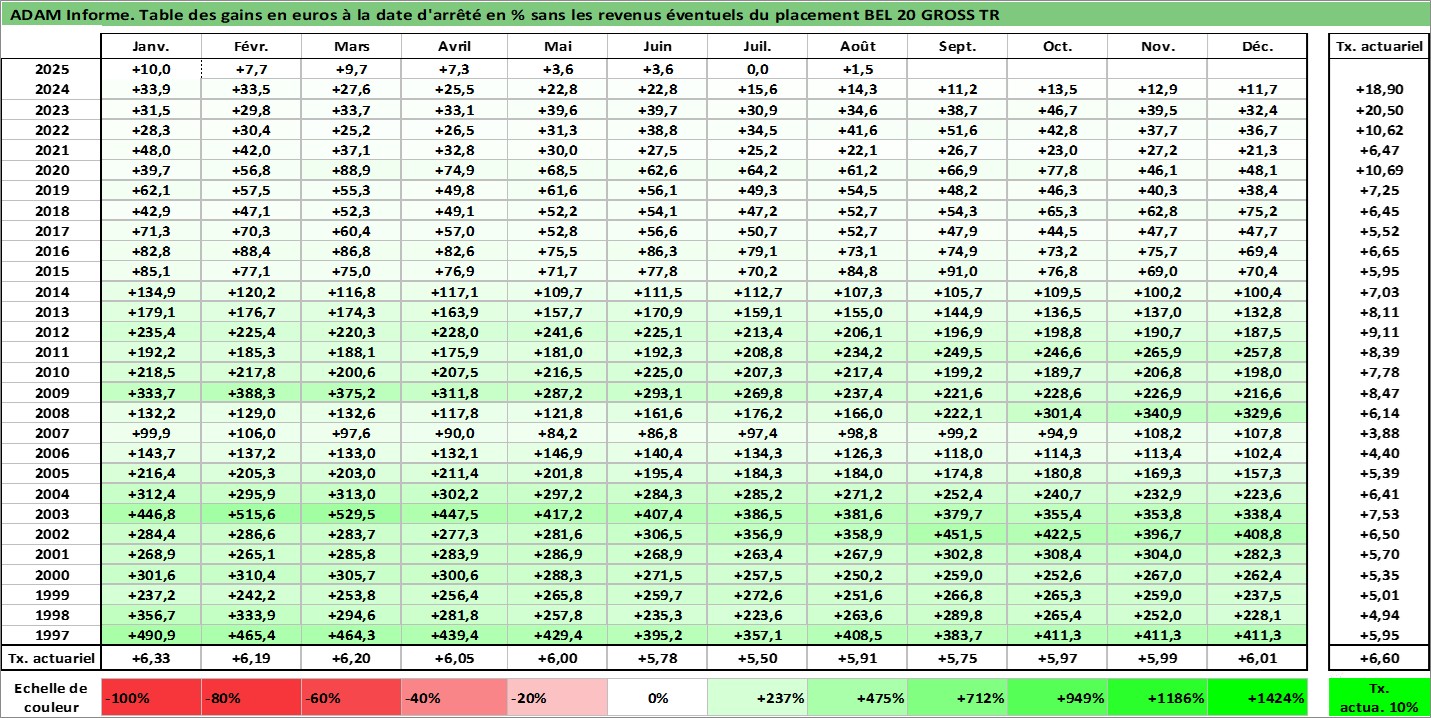Select the 'Tx. actuariel' header of the right column
This screenshot has height=718, width=1431.
1379,47
